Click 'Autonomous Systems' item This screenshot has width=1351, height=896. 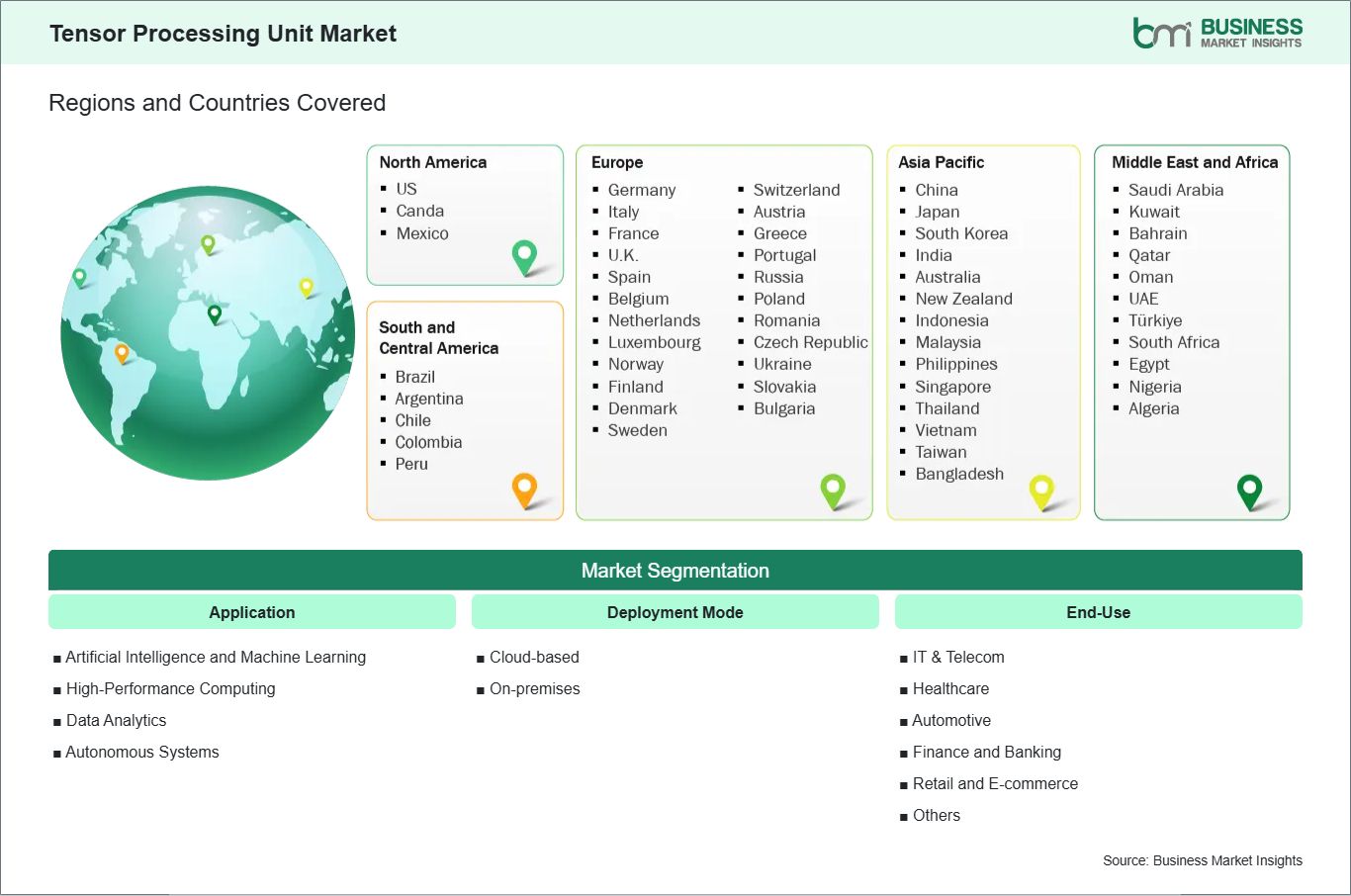pyautogui.click(x=142, y=752)
